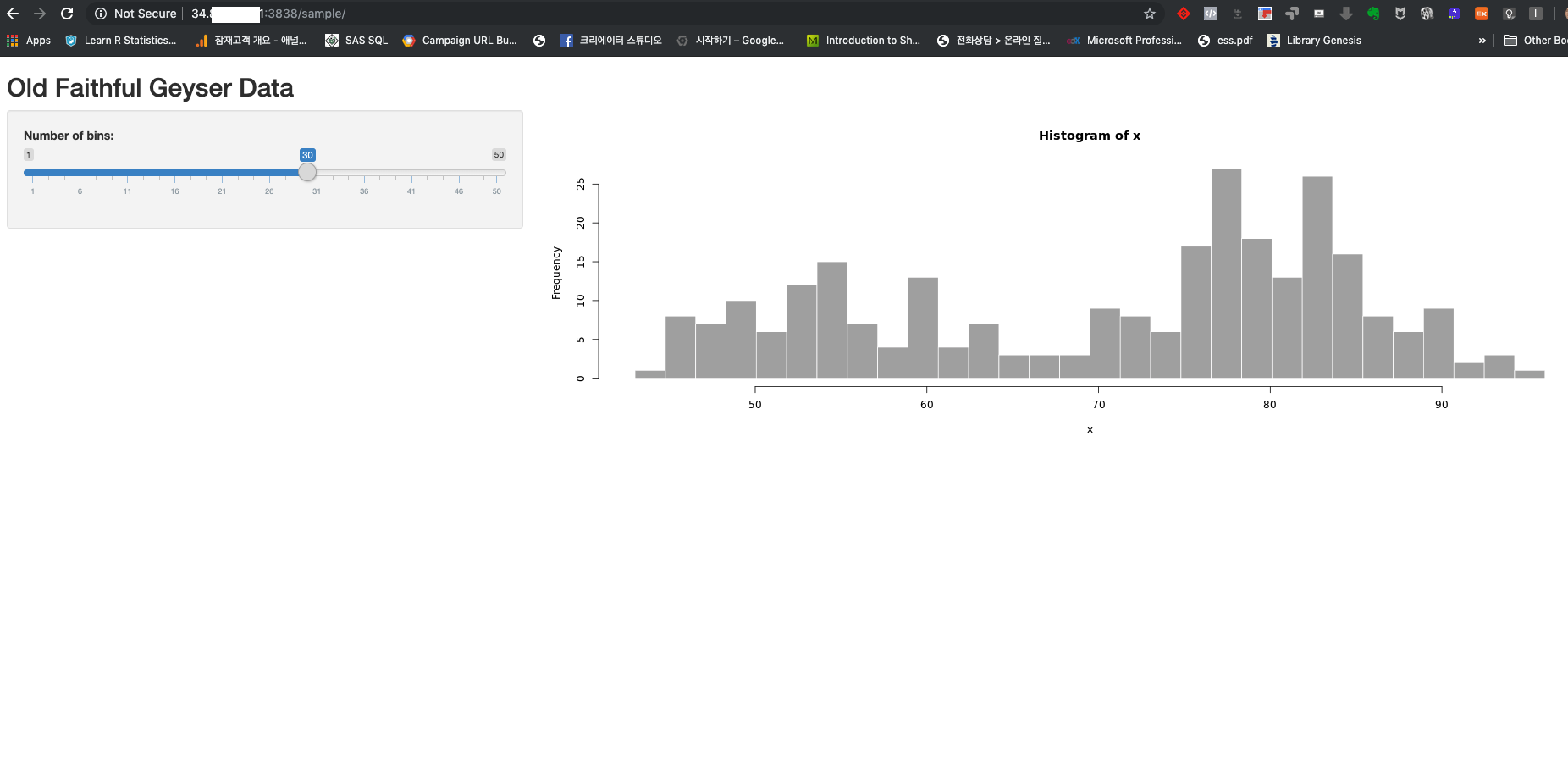Click the tallest histogram bar
Image resolution: width=1568 pixels, height=758 pixels.
[x=1226, y=274]
